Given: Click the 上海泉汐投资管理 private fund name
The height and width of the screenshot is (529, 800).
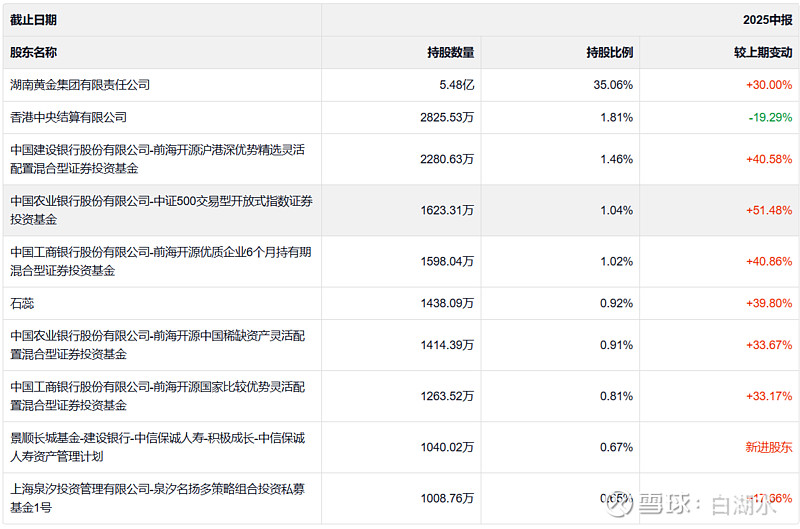Looking at the screenshot, I should pos(158,498).
